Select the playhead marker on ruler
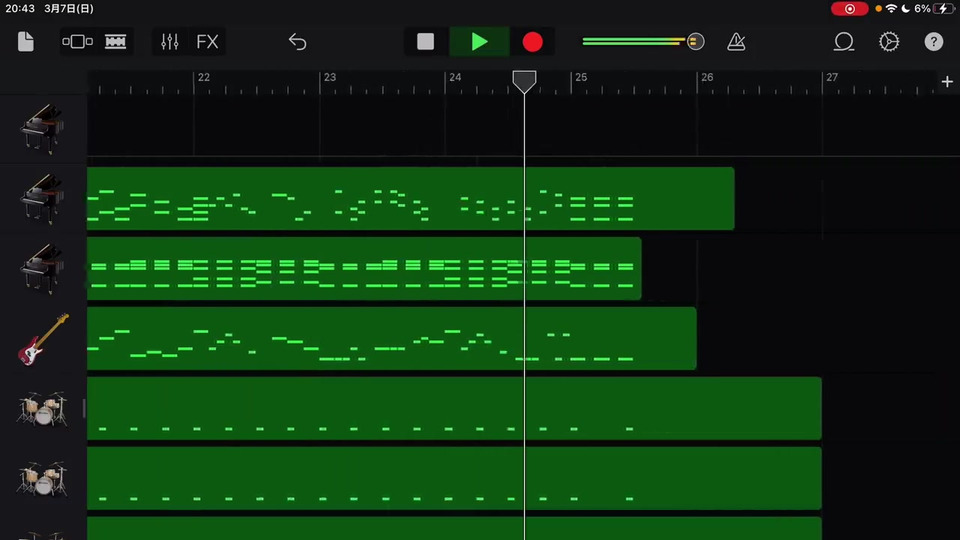 524,81
